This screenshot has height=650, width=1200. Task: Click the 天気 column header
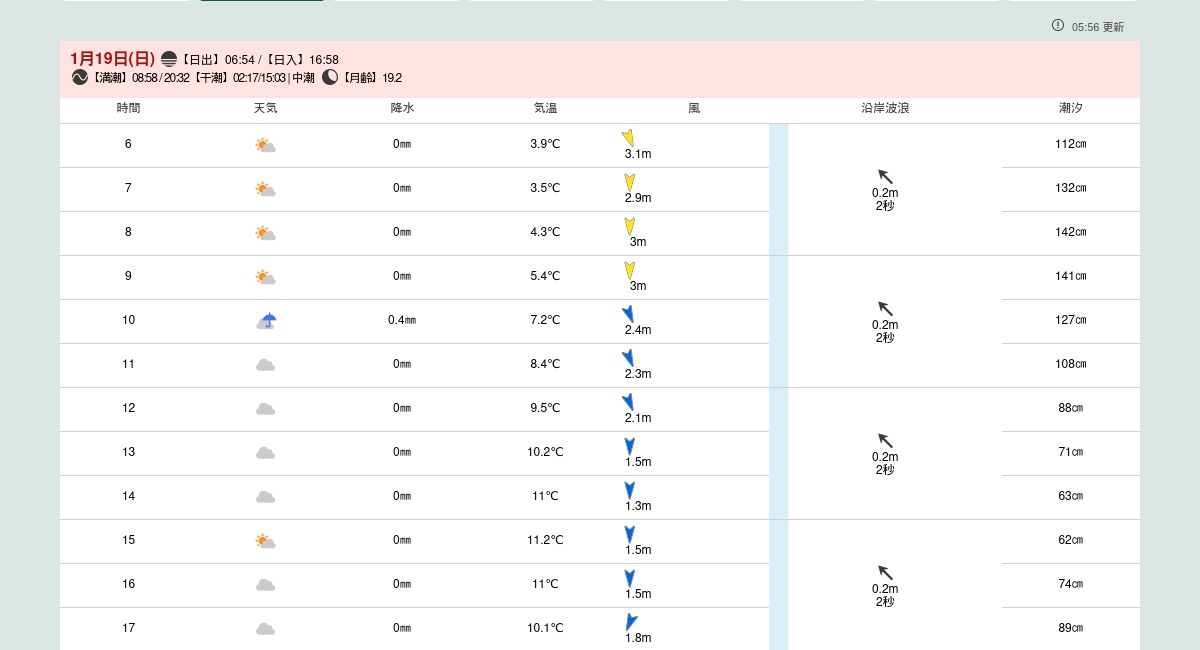pos(265,108)
